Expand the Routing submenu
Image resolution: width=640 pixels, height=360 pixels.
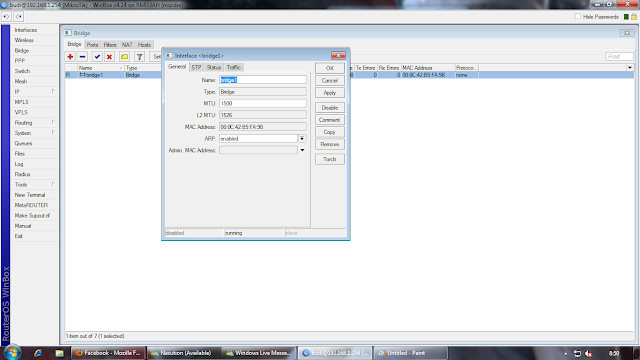click(53, 122)
